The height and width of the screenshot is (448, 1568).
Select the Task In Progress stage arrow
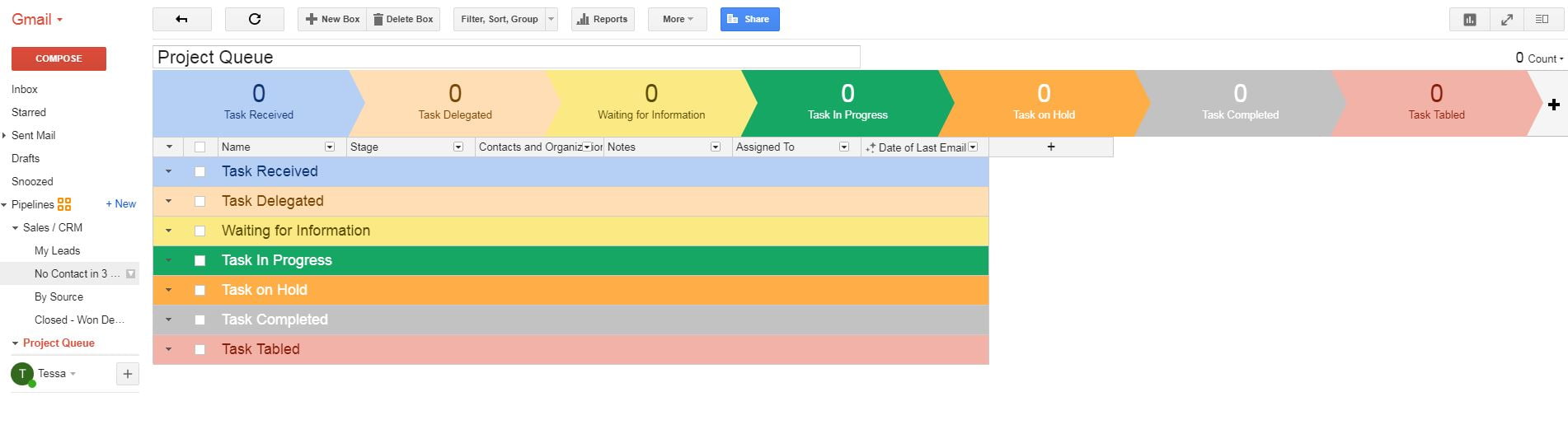click(847, 103)
